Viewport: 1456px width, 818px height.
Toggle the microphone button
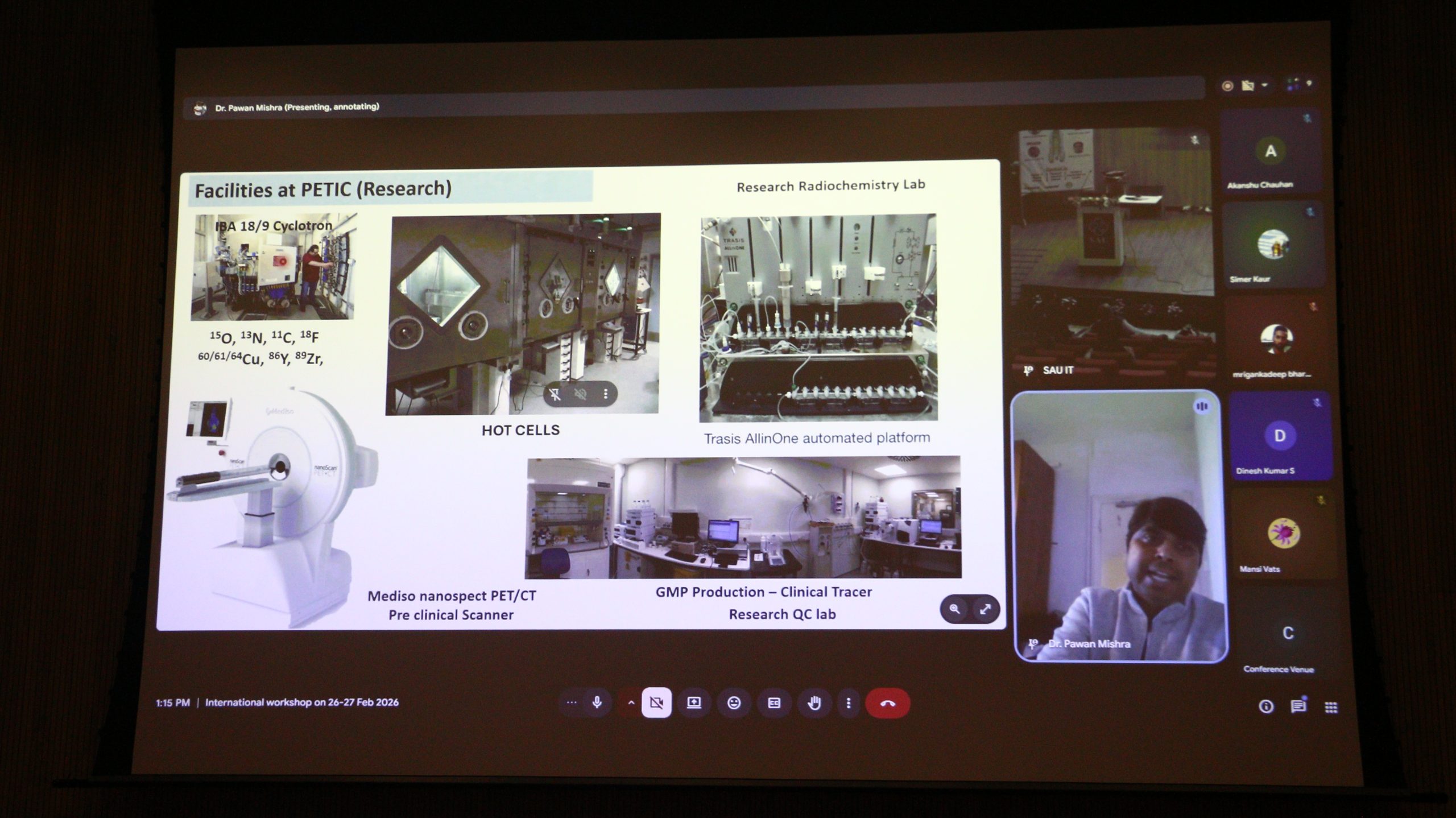[x=597, y=703]
